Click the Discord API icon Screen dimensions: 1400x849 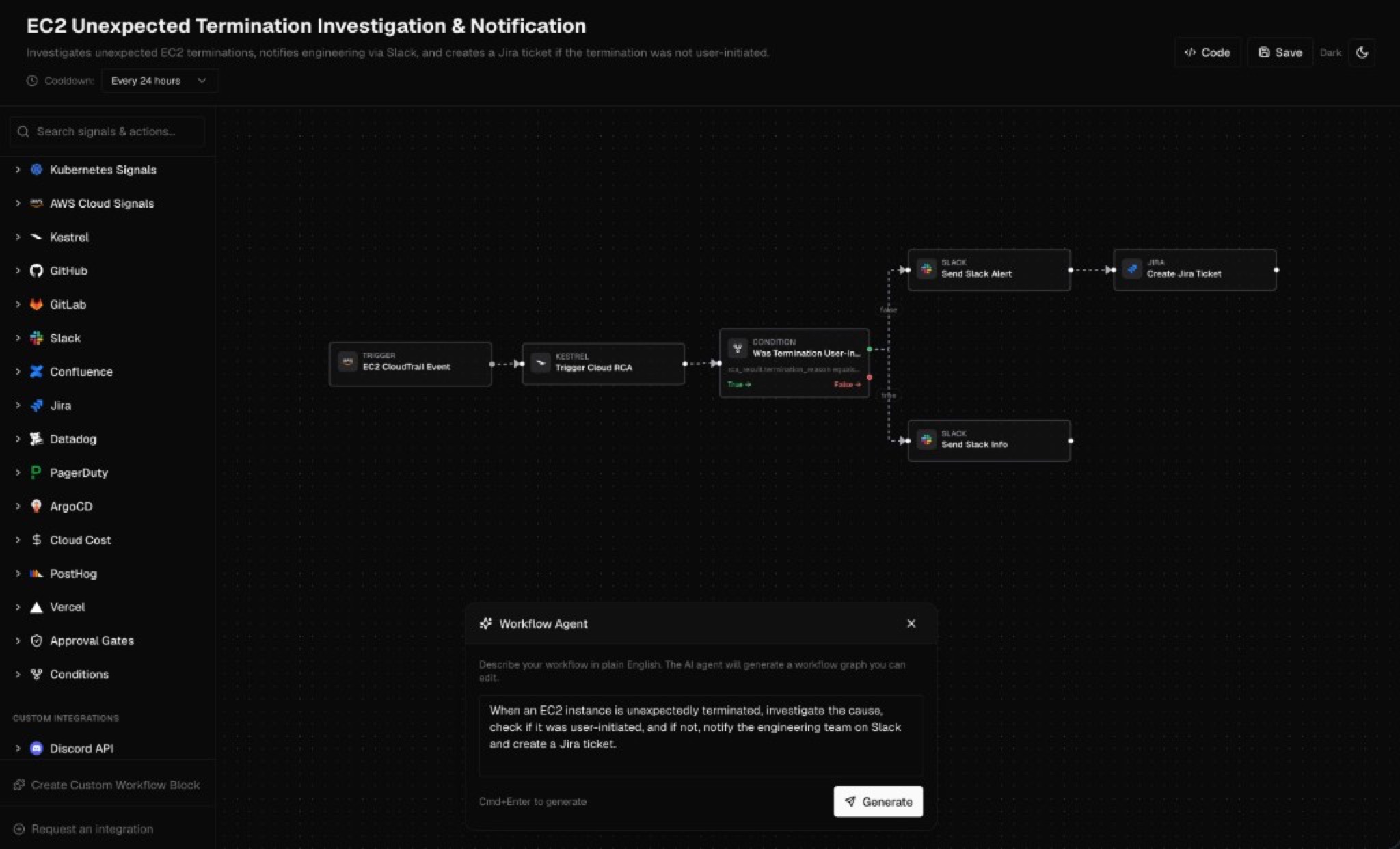[x=37, y=749]
